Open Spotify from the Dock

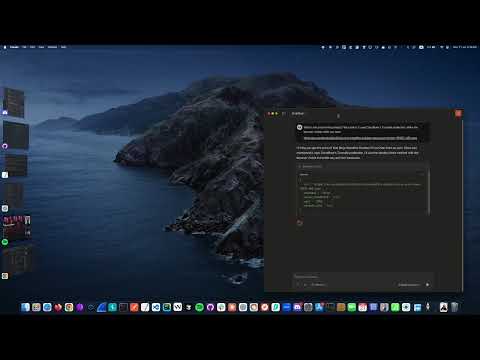coord(199,307)
